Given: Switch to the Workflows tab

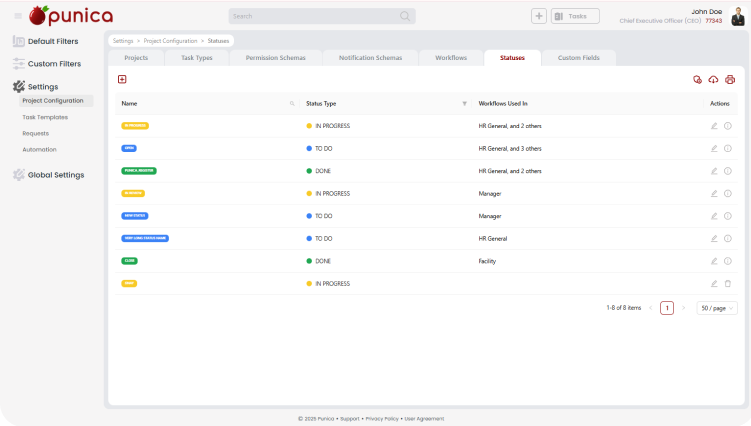Looking at the screenshot, I should click(451, 58).
